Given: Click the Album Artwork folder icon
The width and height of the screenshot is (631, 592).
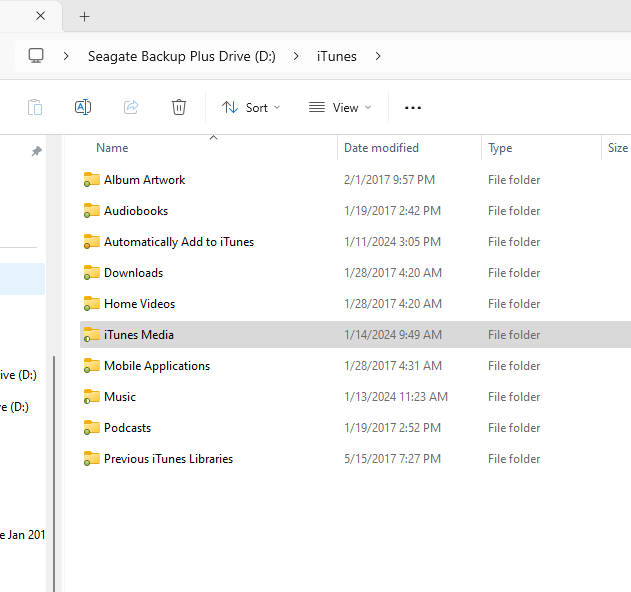Looking at the screenshot, I should pos(91,179).
